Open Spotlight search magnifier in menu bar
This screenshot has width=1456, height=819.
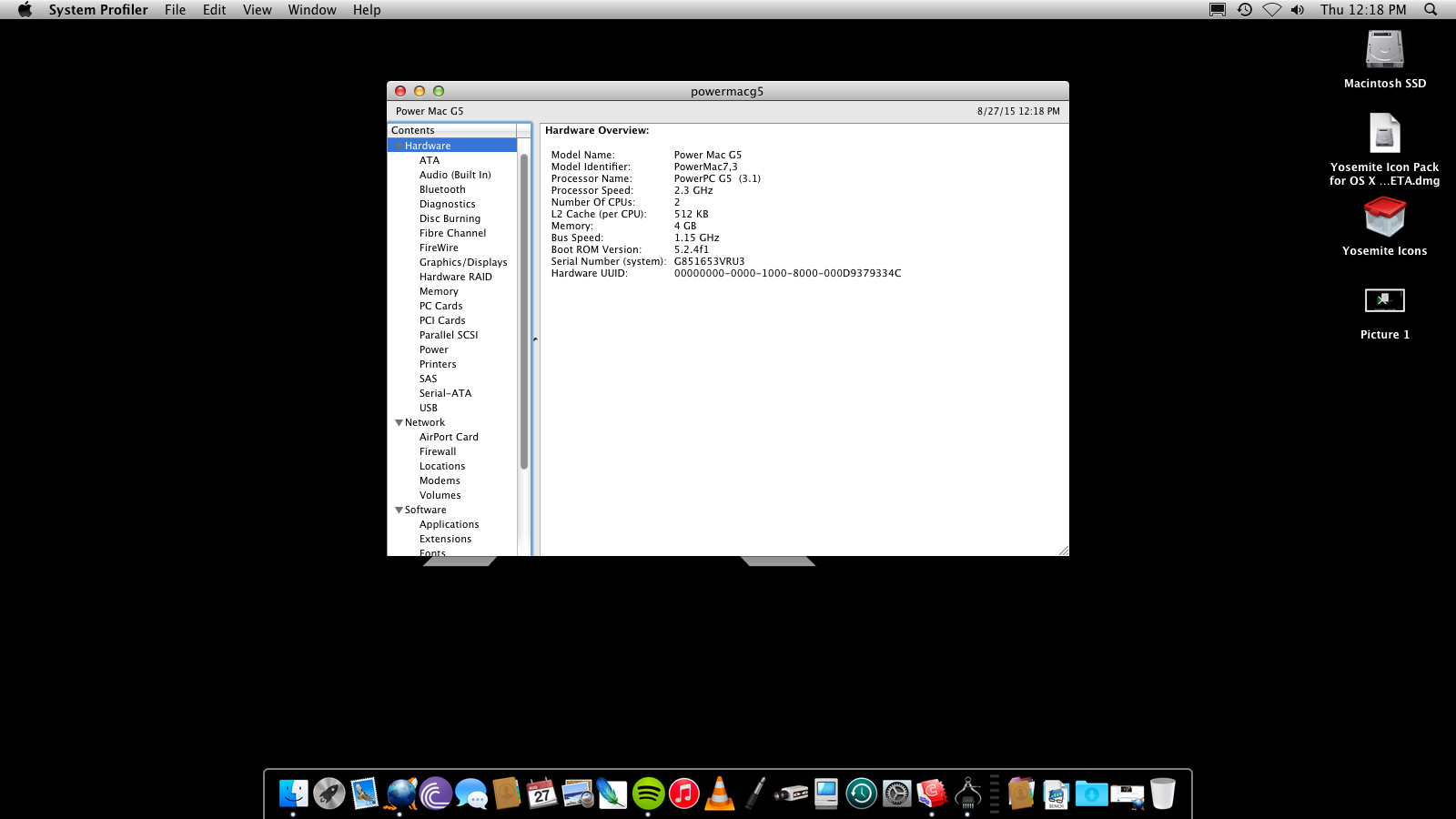click(1431, 10)
